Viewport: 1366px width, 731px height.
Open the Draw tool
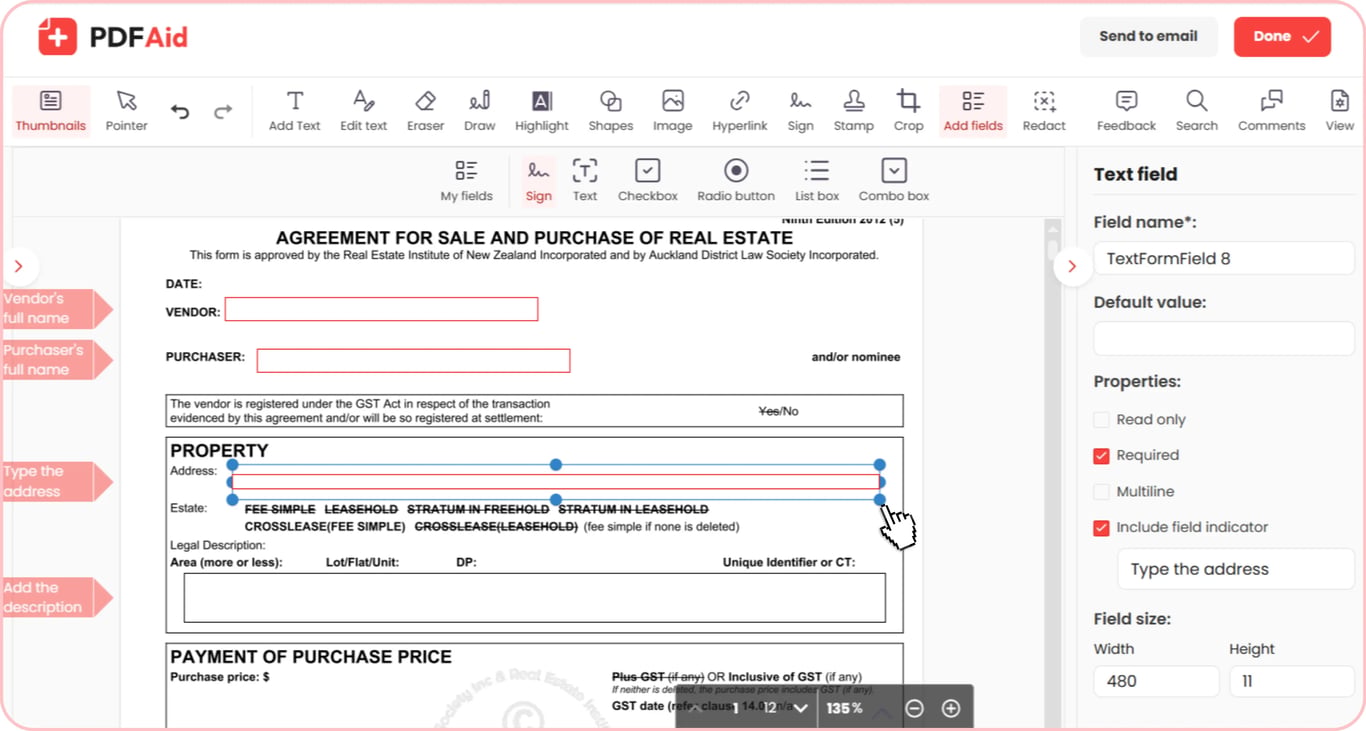click(480, 111)
